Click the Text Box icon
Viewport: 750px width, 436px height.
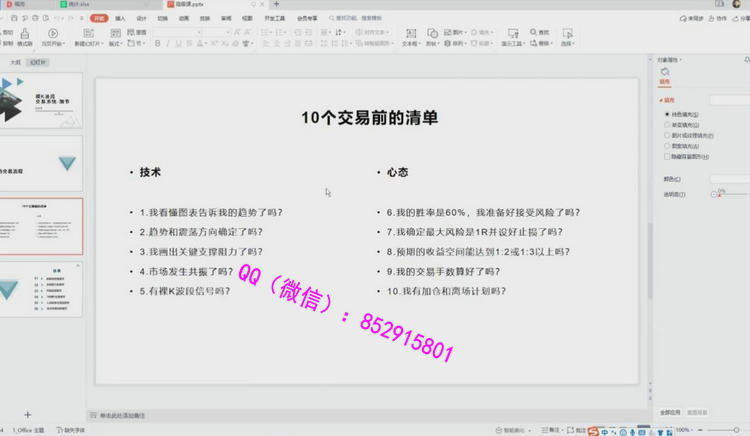coord(409,37)
